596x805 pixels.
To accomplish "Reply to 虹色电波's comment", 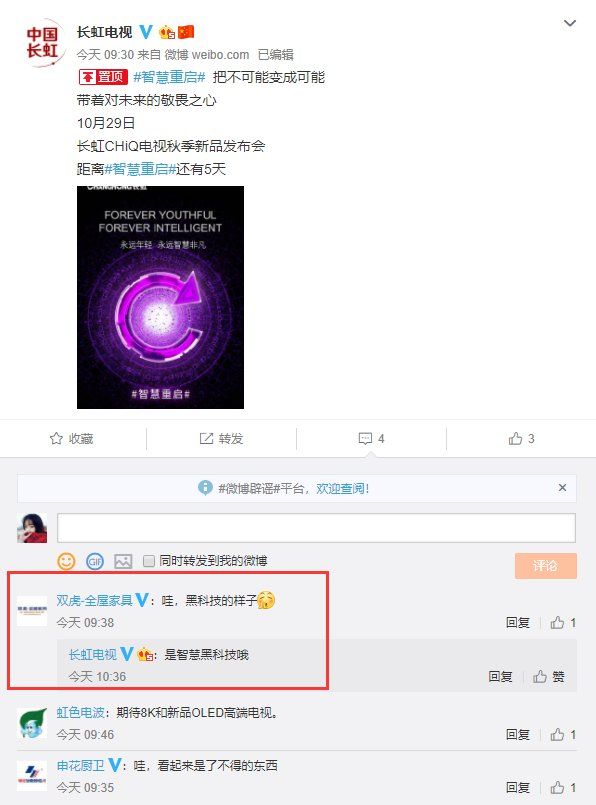I will coord(517,735).
